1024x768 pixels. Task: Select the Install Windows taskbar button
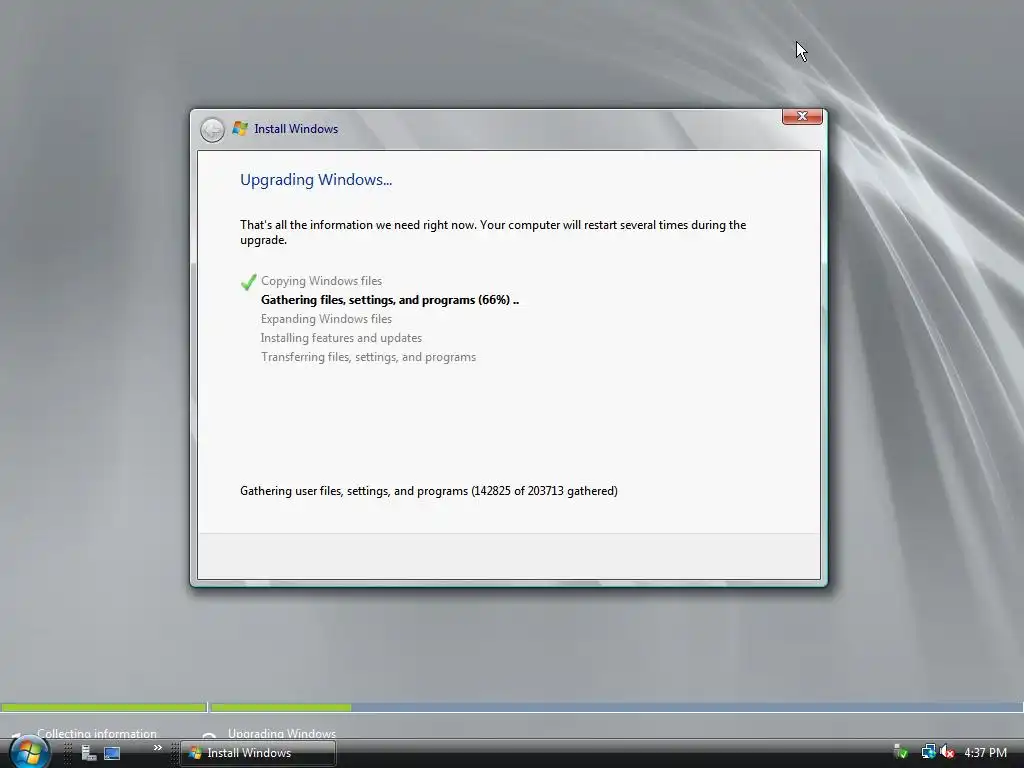tap(258, 753)
